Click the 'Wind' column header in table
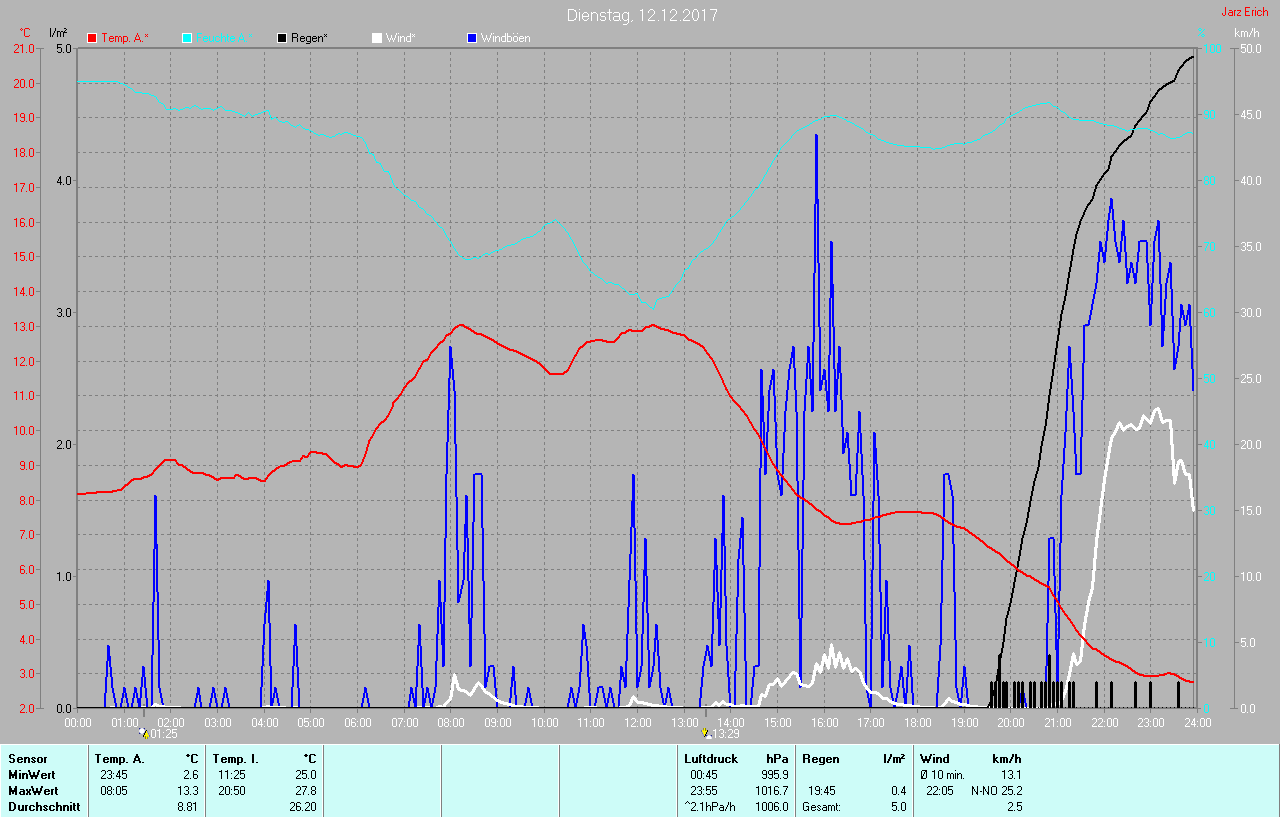The width and height of the screenshot is (1280, 817). pos(936,759)
